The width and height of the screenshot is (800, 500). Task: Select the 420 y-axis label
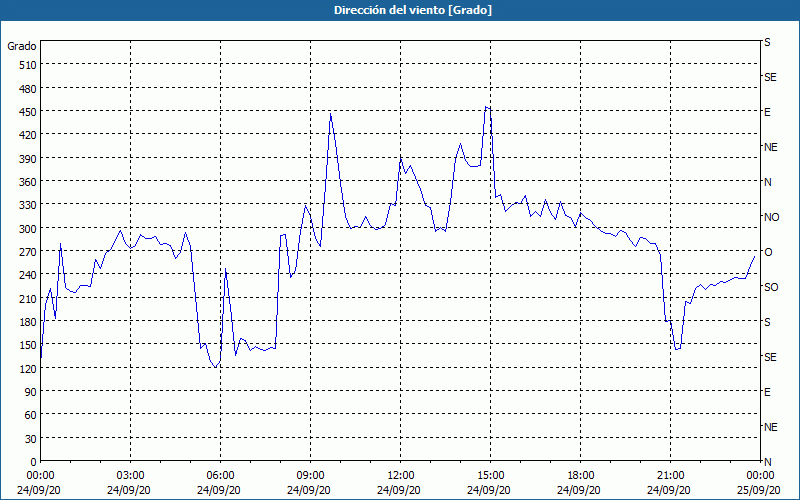[x=28, y=135]
